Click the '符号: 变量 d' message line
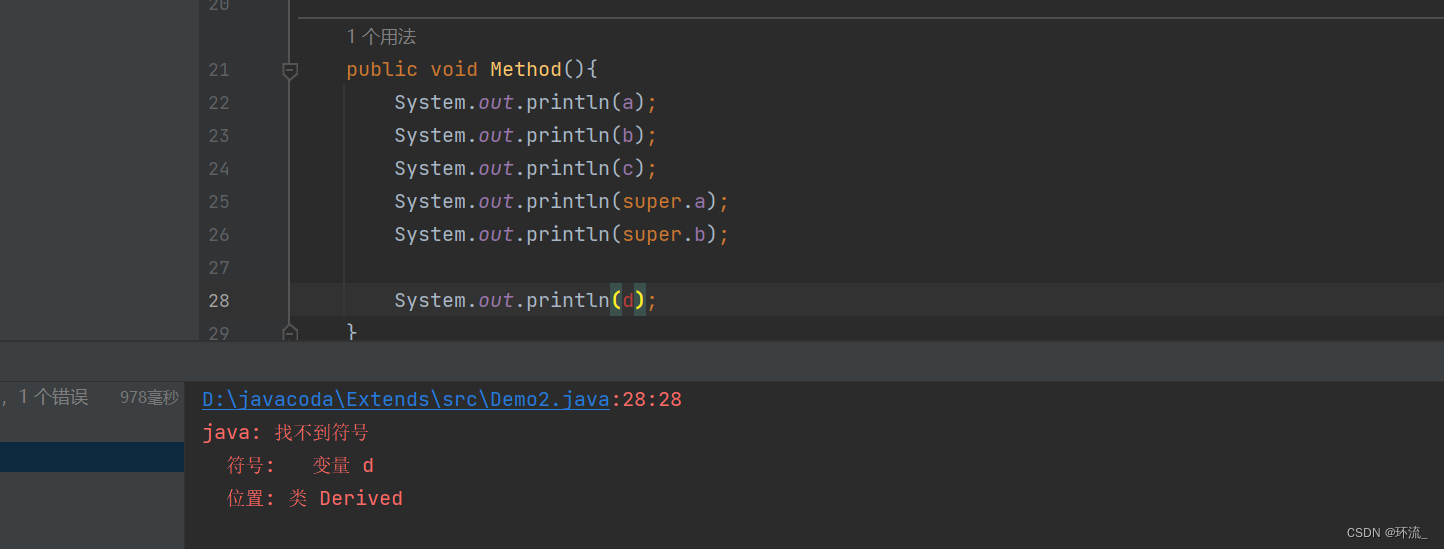This screenshot has height=549, width=1444. tap(300, 466)
